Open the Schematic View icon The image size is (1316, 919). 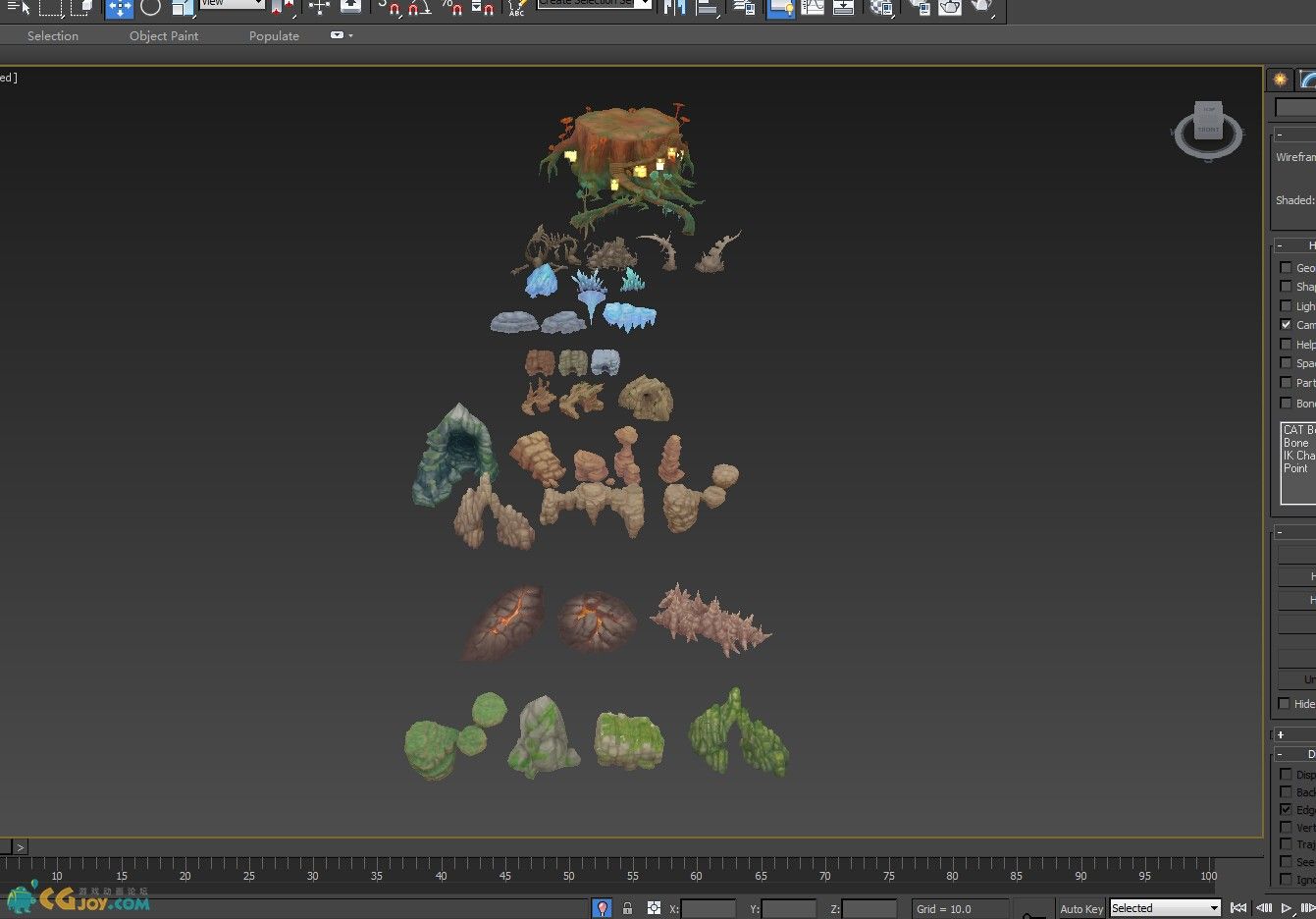tap(843, 7)
